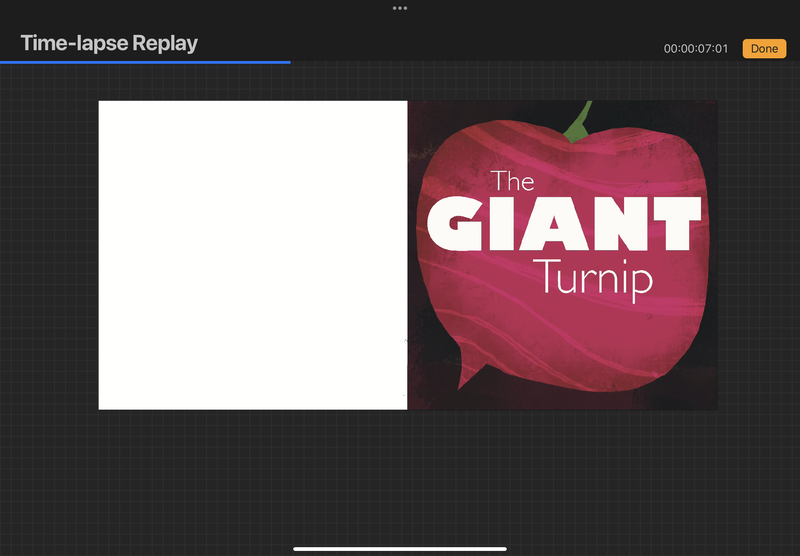Click the word "The" above GIANT

coord(513,181)
